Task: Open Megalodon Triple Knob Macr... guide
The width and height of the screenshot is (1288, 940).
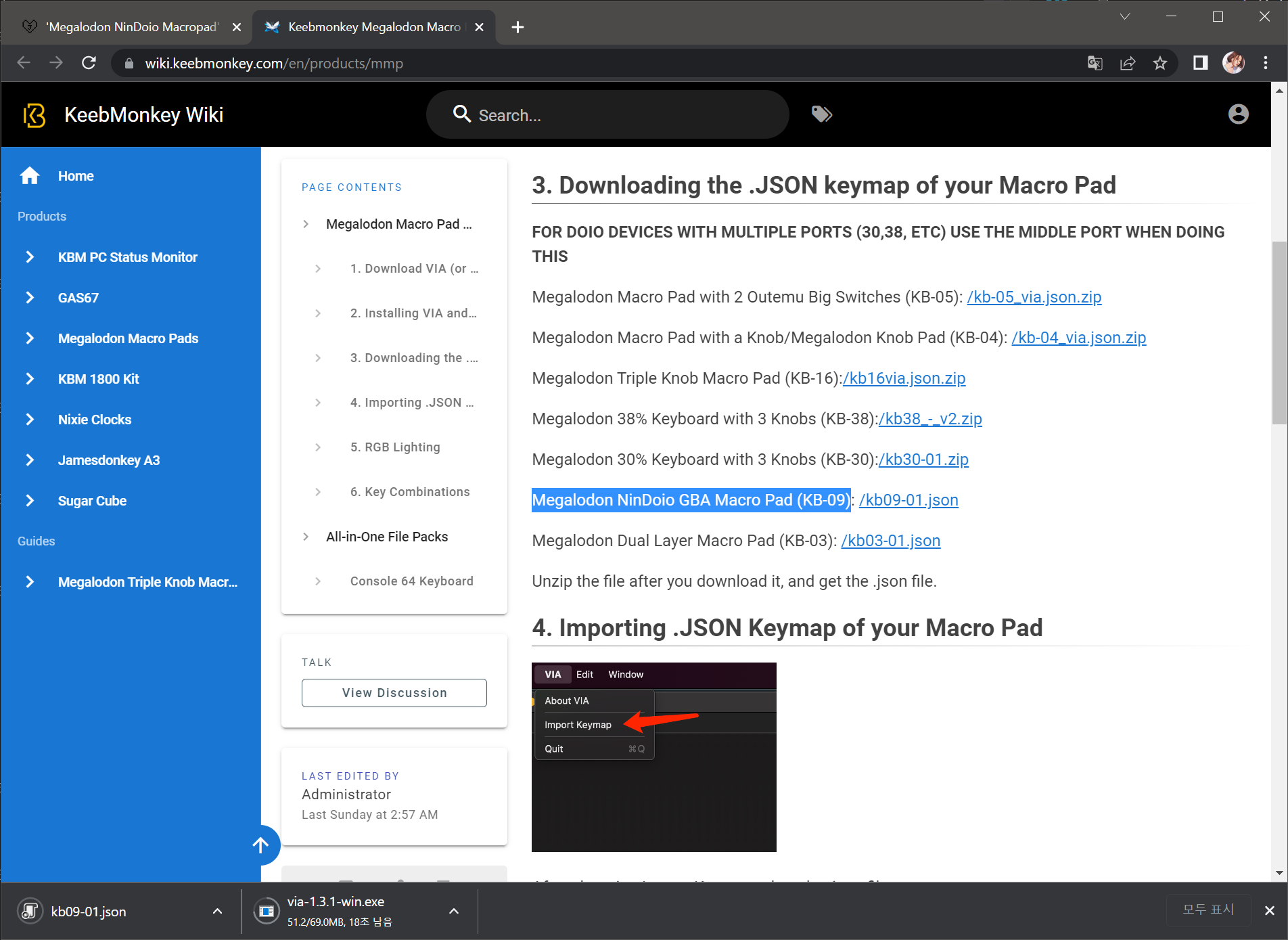Action: click(131, 582)
